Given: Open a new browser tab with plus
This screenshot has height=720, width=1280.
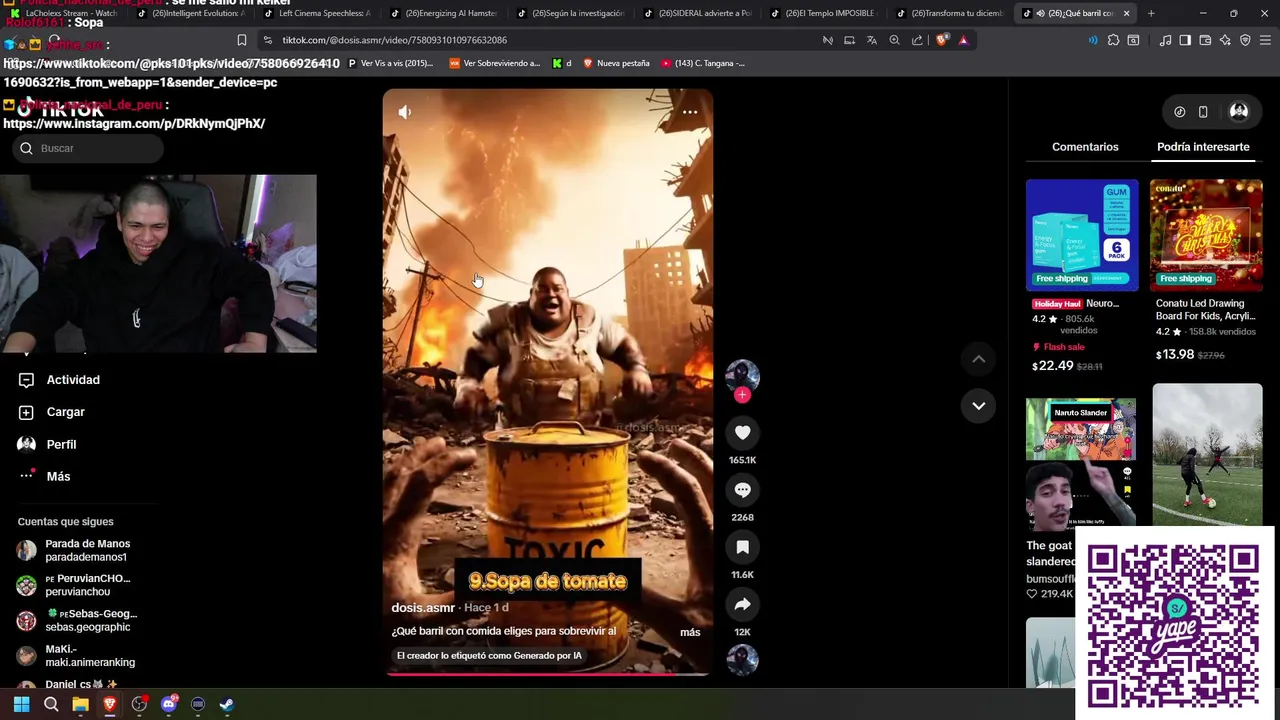Looking at the screenshot, I should click(x=1151, y=13).
